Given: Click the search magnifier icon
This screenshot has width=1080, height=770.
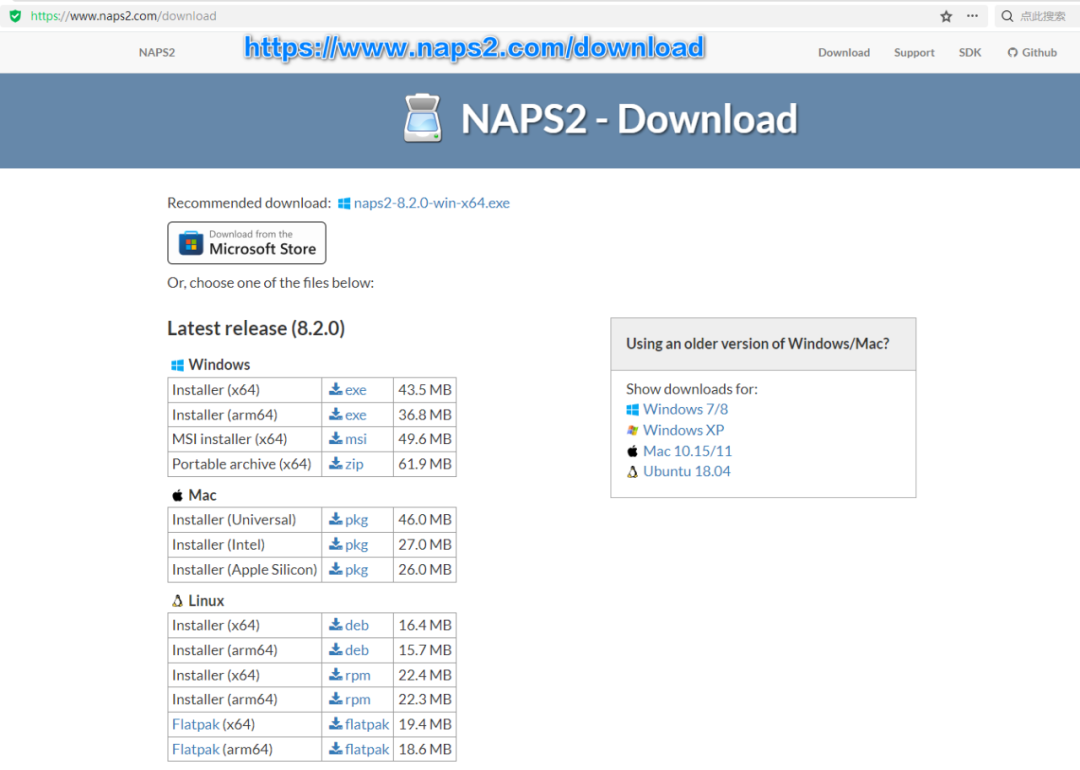Looking at the screenshot, I should click(1007, 16).
